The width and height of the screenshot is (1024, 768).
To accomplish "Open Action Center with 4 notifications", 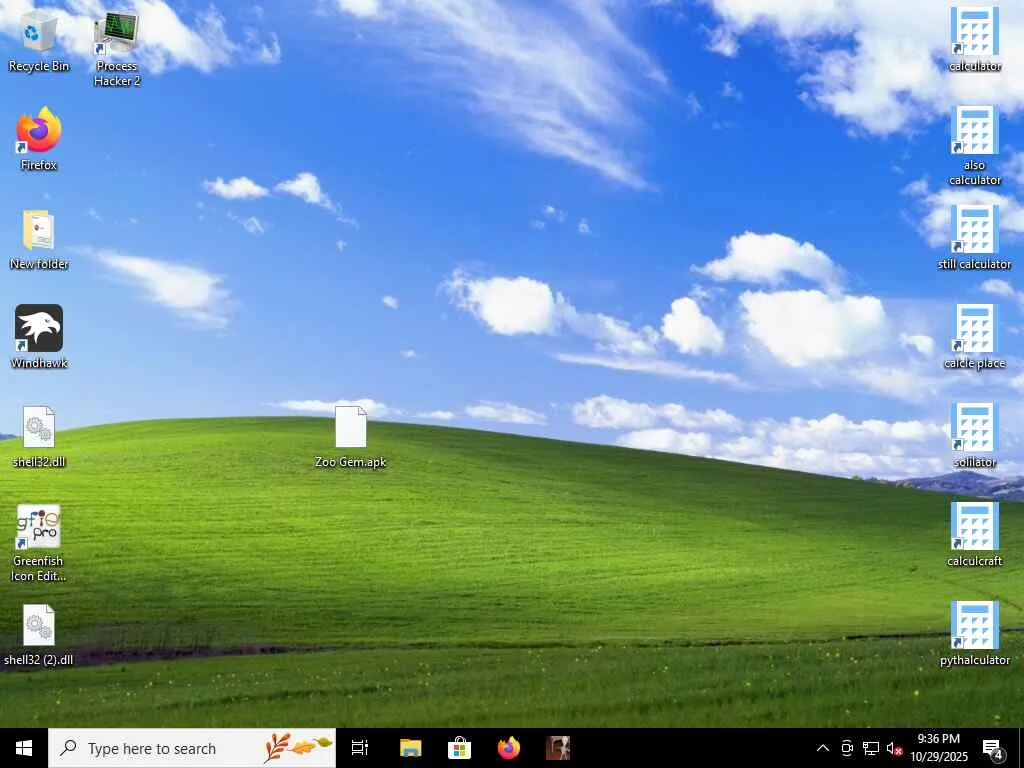I will (993, 748).
